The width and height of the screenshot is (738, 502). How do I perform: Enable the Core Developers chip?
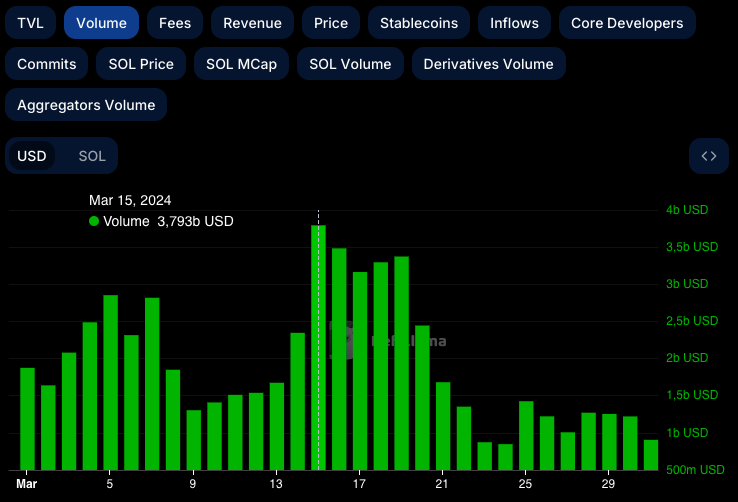(627, 23)
